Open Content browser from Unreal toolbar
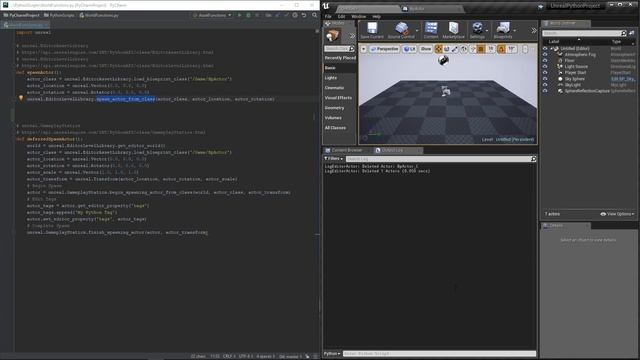Image resolution: width=640 pixels, height=360 pixels. coord(431,30)
